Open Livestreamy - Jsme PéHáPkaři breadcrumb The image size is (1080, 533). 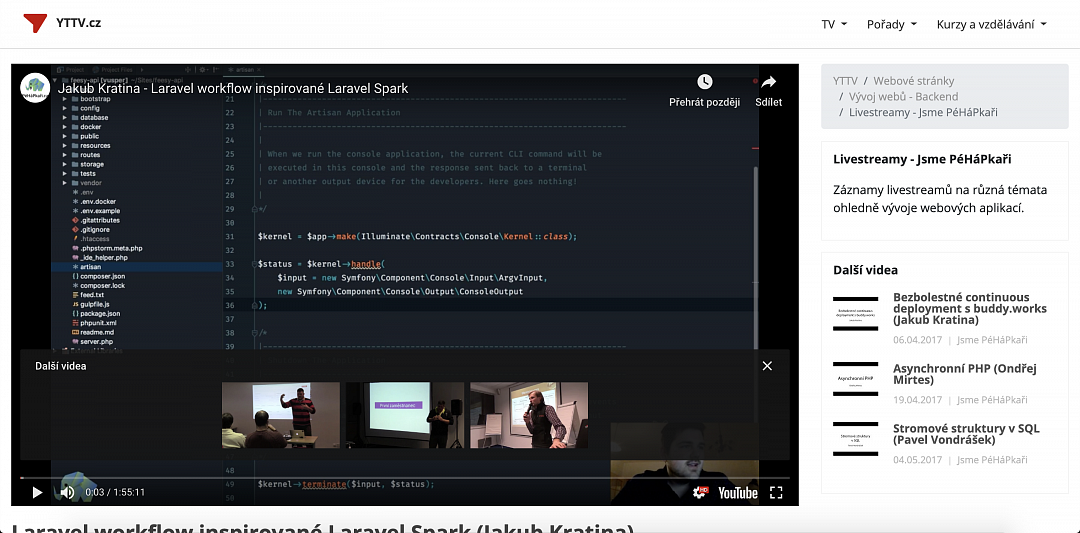point(923,112)
